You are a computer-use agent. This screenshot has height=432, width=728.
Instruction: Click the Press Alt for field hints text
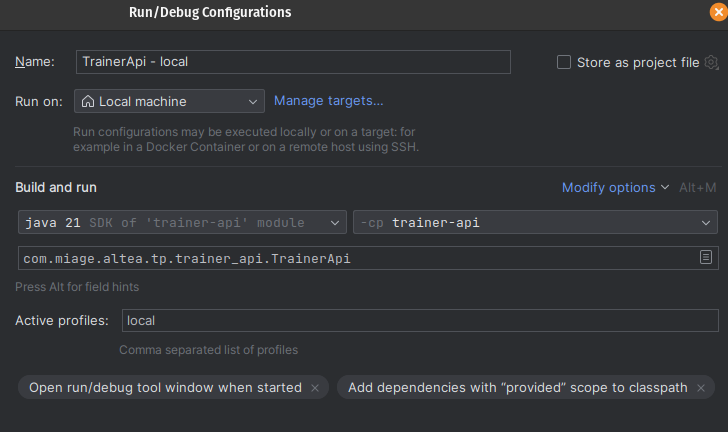[77, 287]
